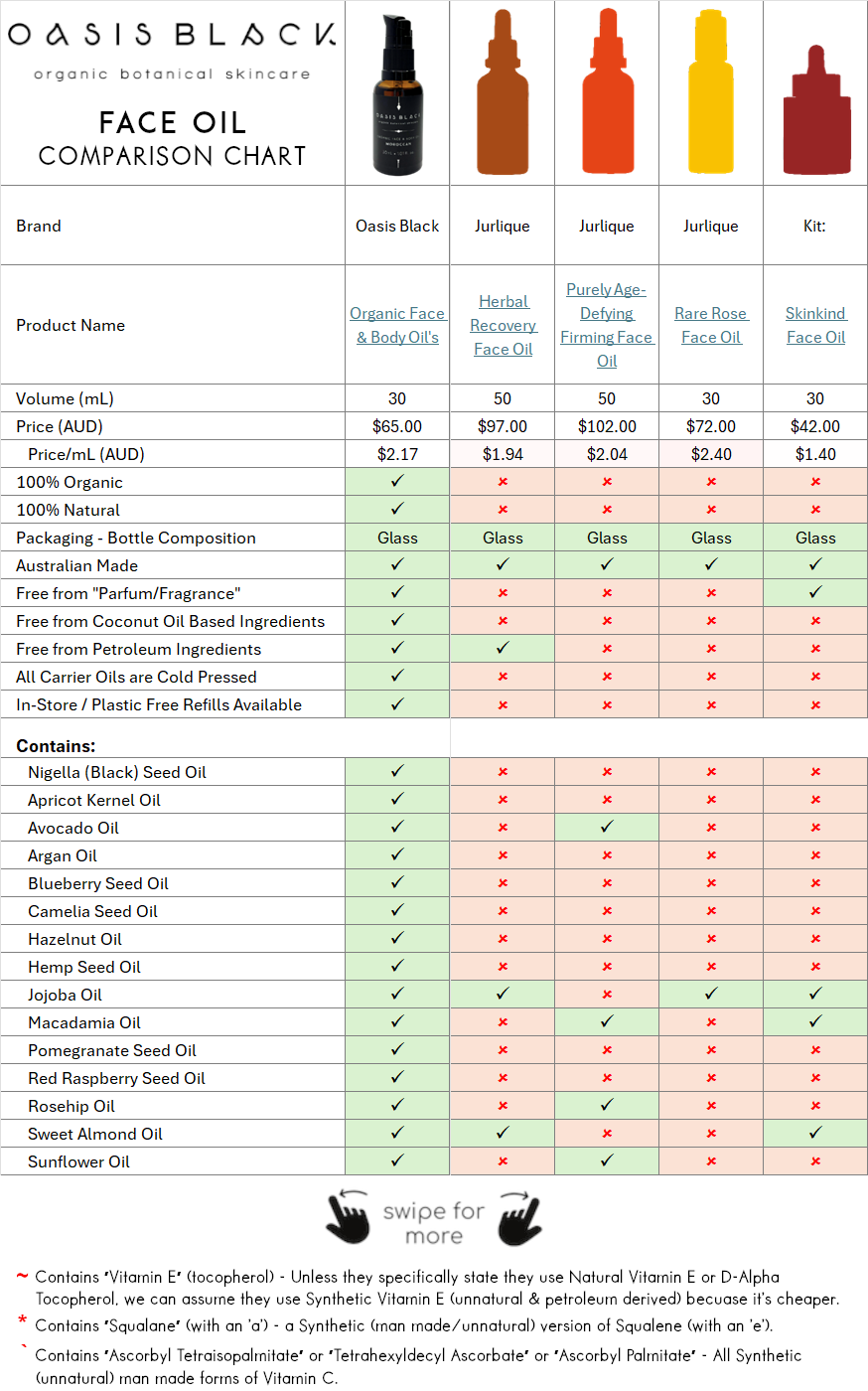868x1391 pixels.
Task: Toggle the Jojoba Oil checkmark for Jurlique Herbal Recovery
Action: pos(502,995)
